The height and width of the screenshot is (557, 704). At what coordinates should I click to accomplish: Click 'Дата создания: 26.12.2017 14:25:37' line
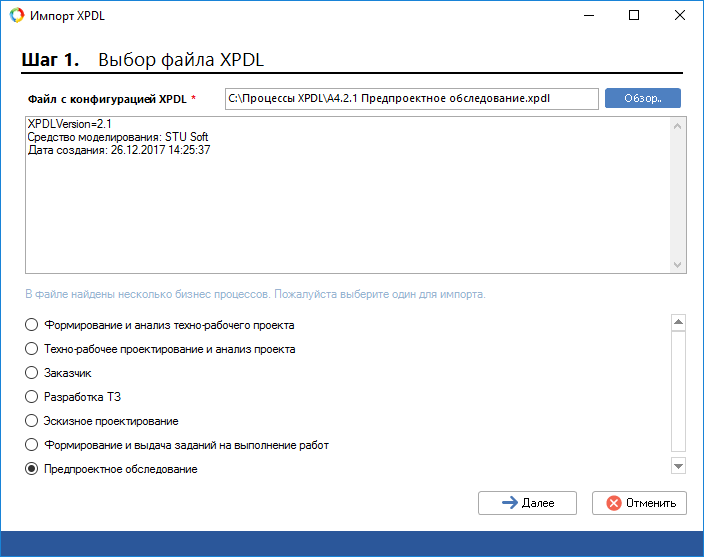pyautogui.click(x=119, y=150)
